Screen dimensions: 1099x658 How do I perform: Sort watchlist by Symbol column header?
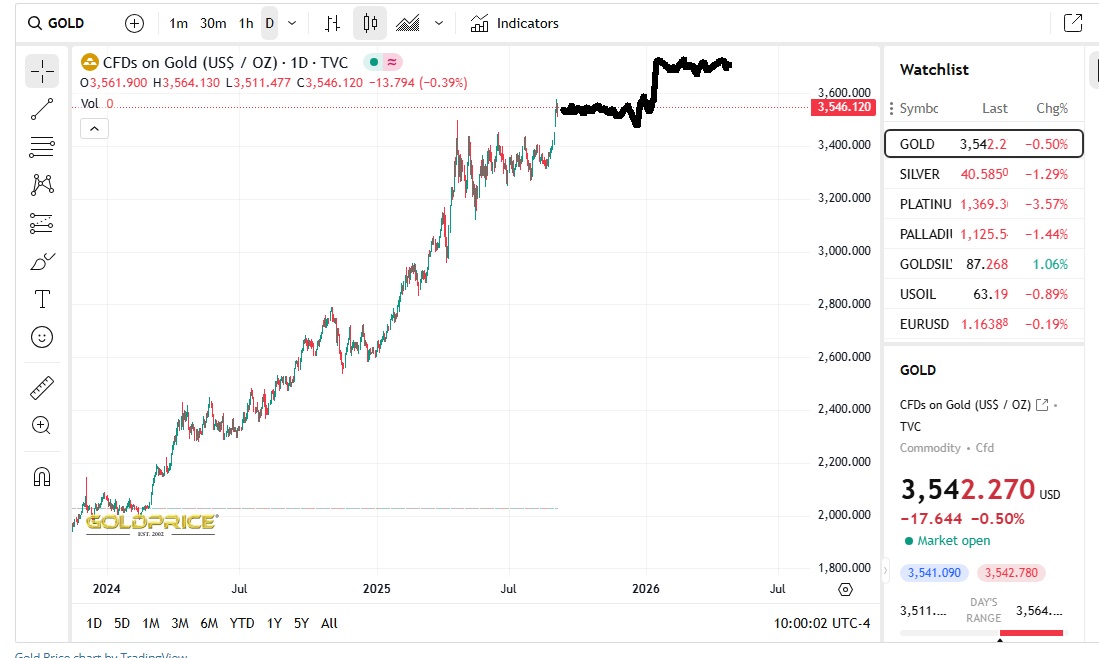tap(918, 109)
